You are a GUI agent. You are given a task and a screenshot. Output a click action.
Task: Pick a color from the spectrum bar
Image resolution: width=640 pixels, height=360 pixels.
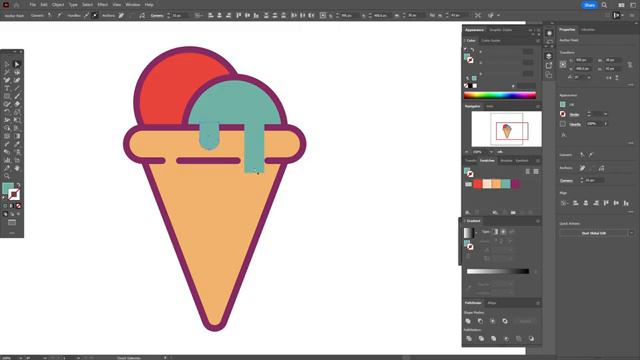(x=500, y=96)
